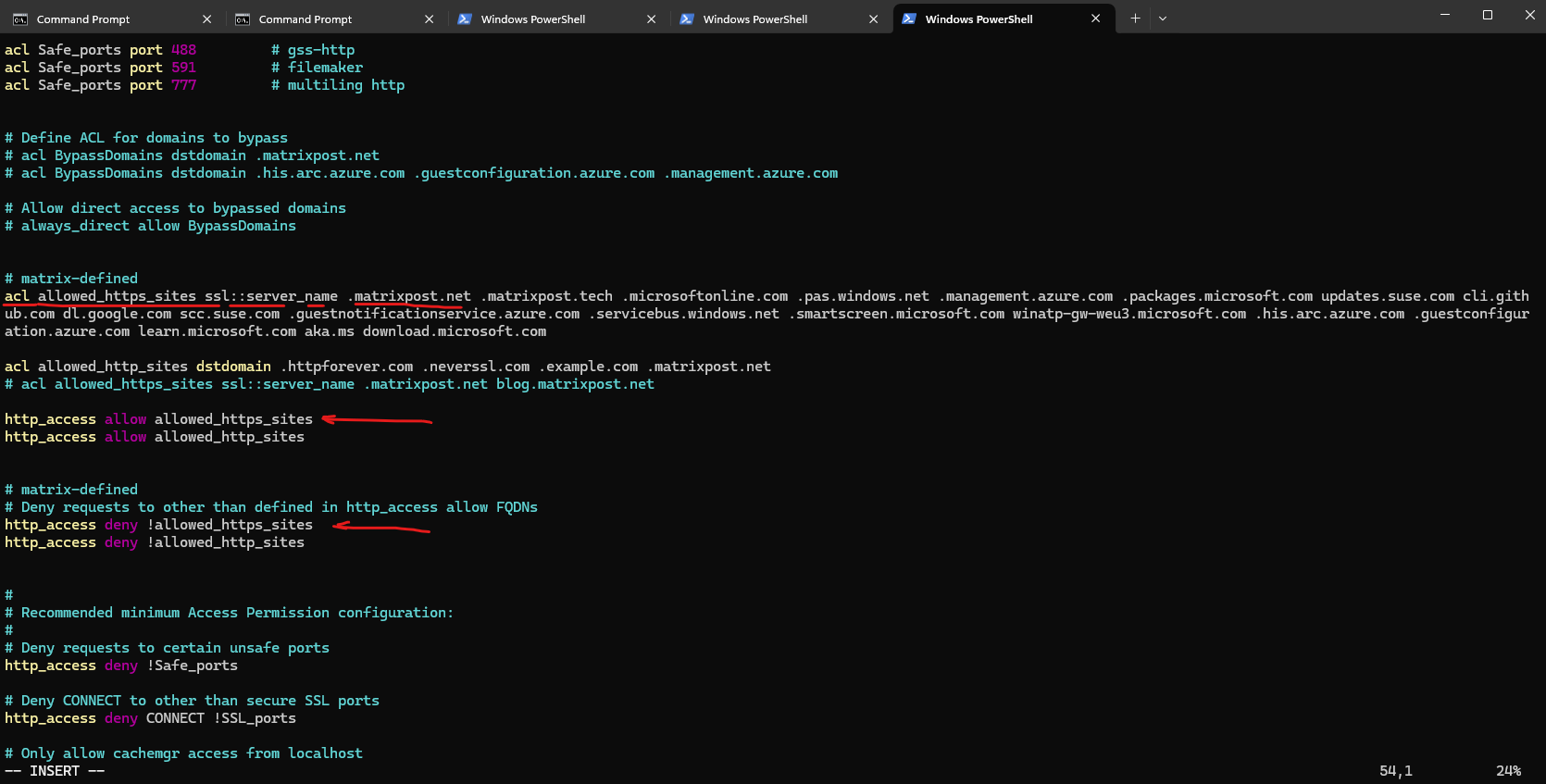
Task: Select the active Windows PowerShell tab
Action: (1003, 19)
